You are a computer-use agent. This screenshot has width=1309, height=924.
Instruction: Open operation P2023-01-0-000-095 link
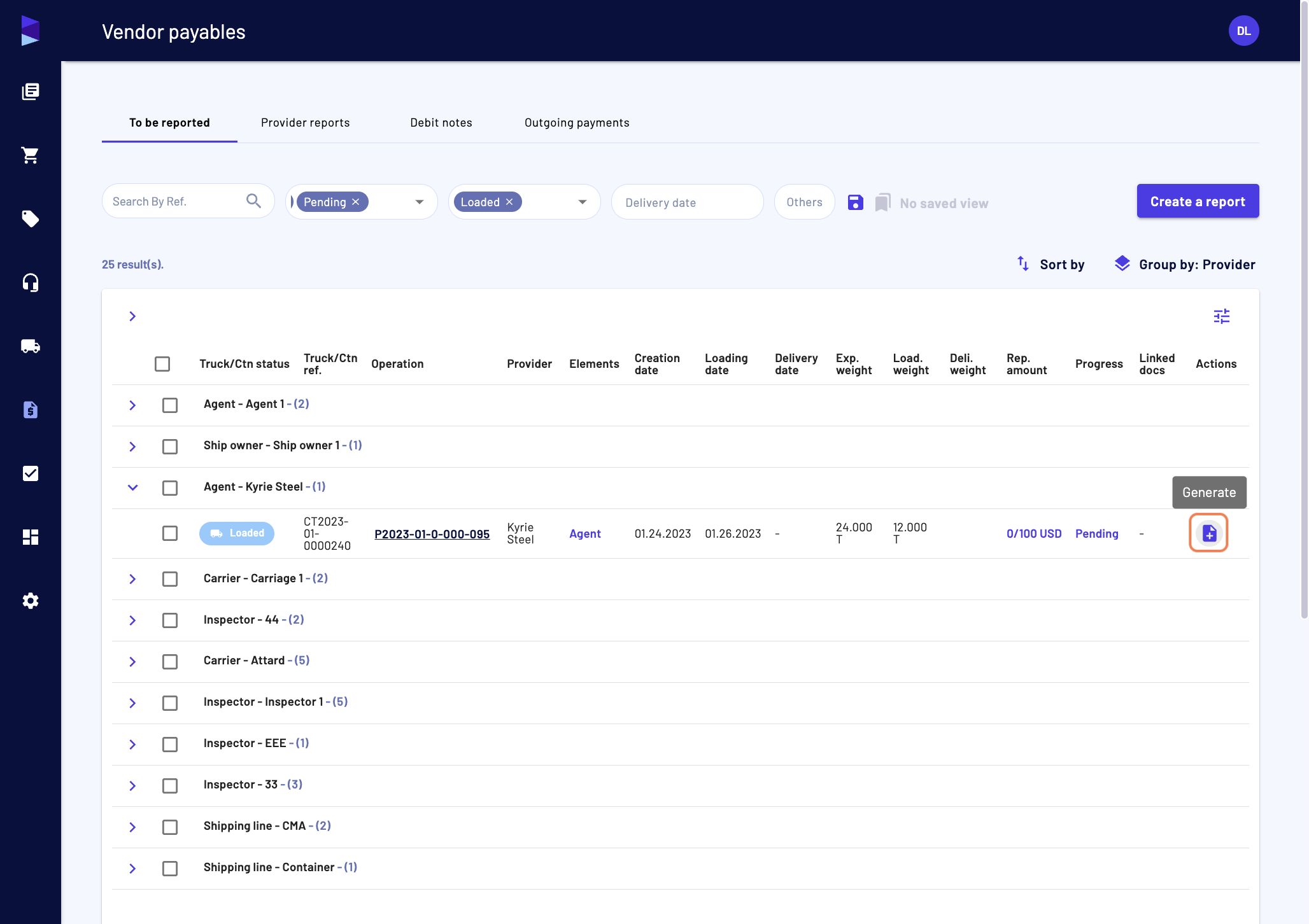pos(432,534)
